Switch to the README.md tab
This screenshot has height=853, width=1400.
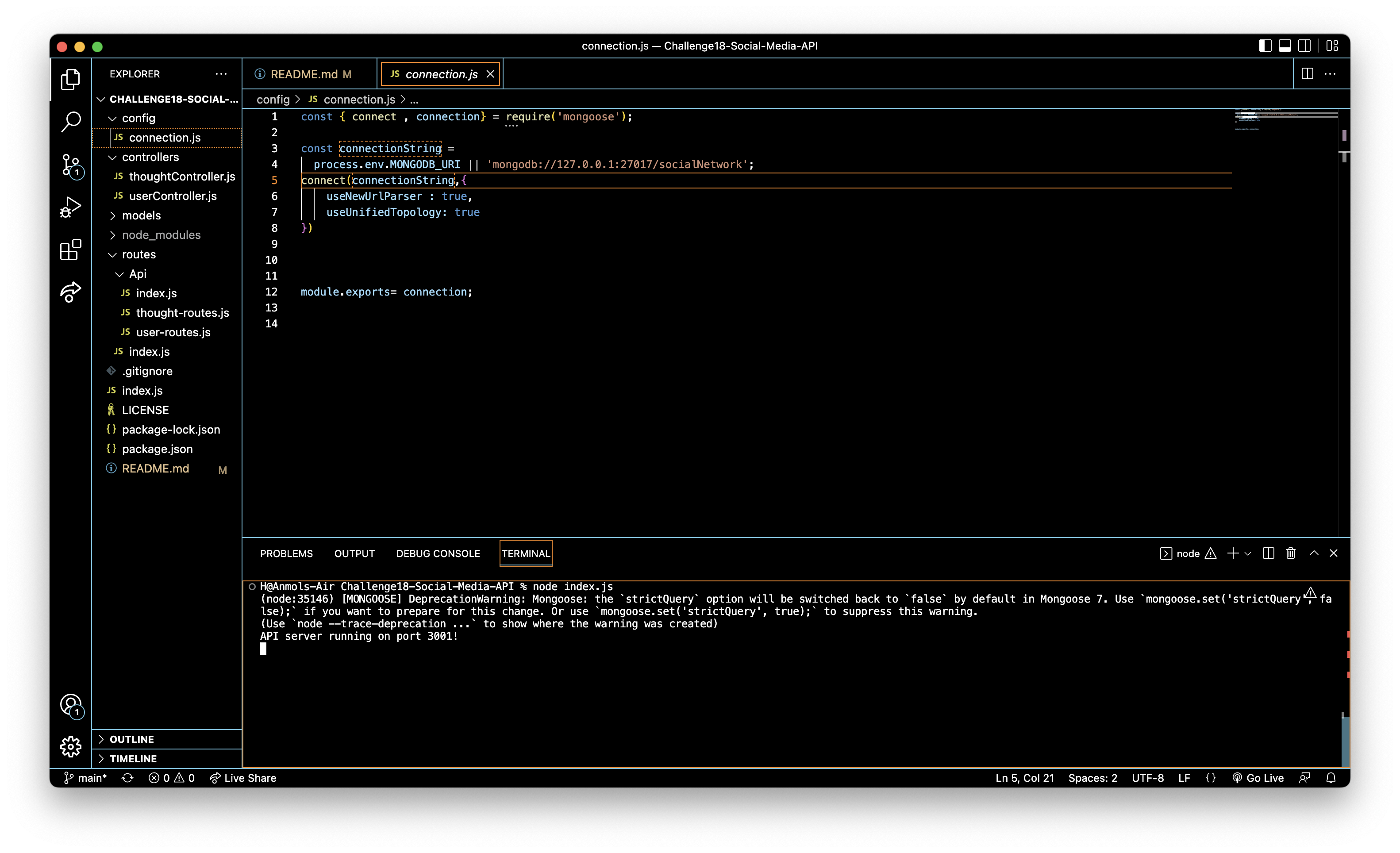coord(304,74)
